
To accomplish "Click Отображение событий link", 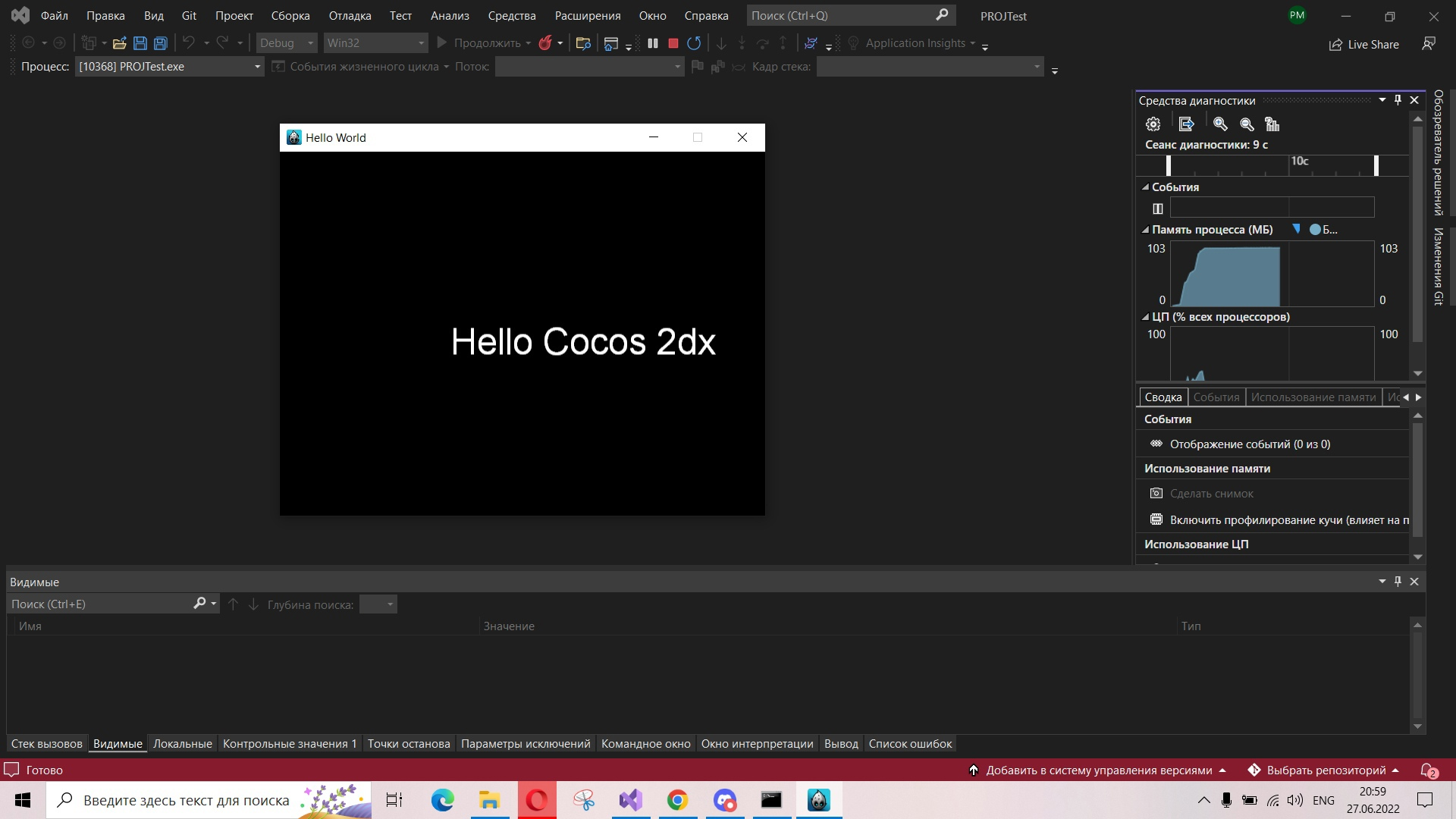I will coord(1250,444).
